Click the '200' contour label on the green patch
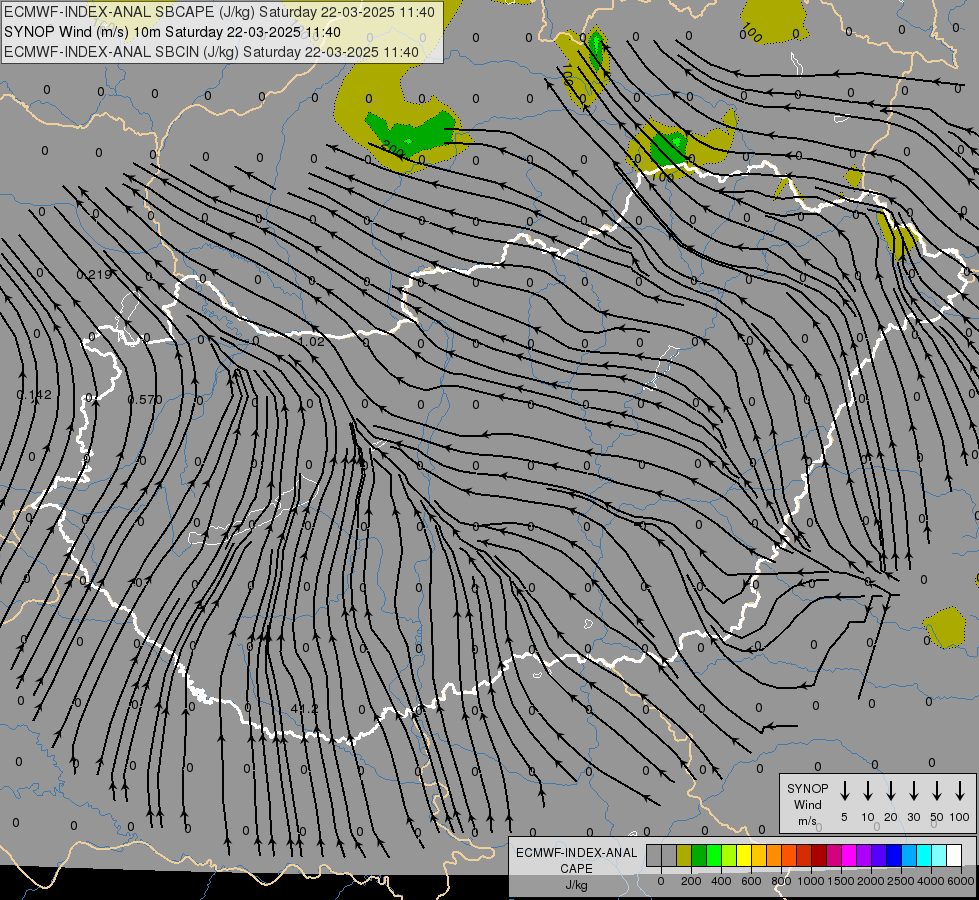979x900 pixels. [x=392, y=148]
